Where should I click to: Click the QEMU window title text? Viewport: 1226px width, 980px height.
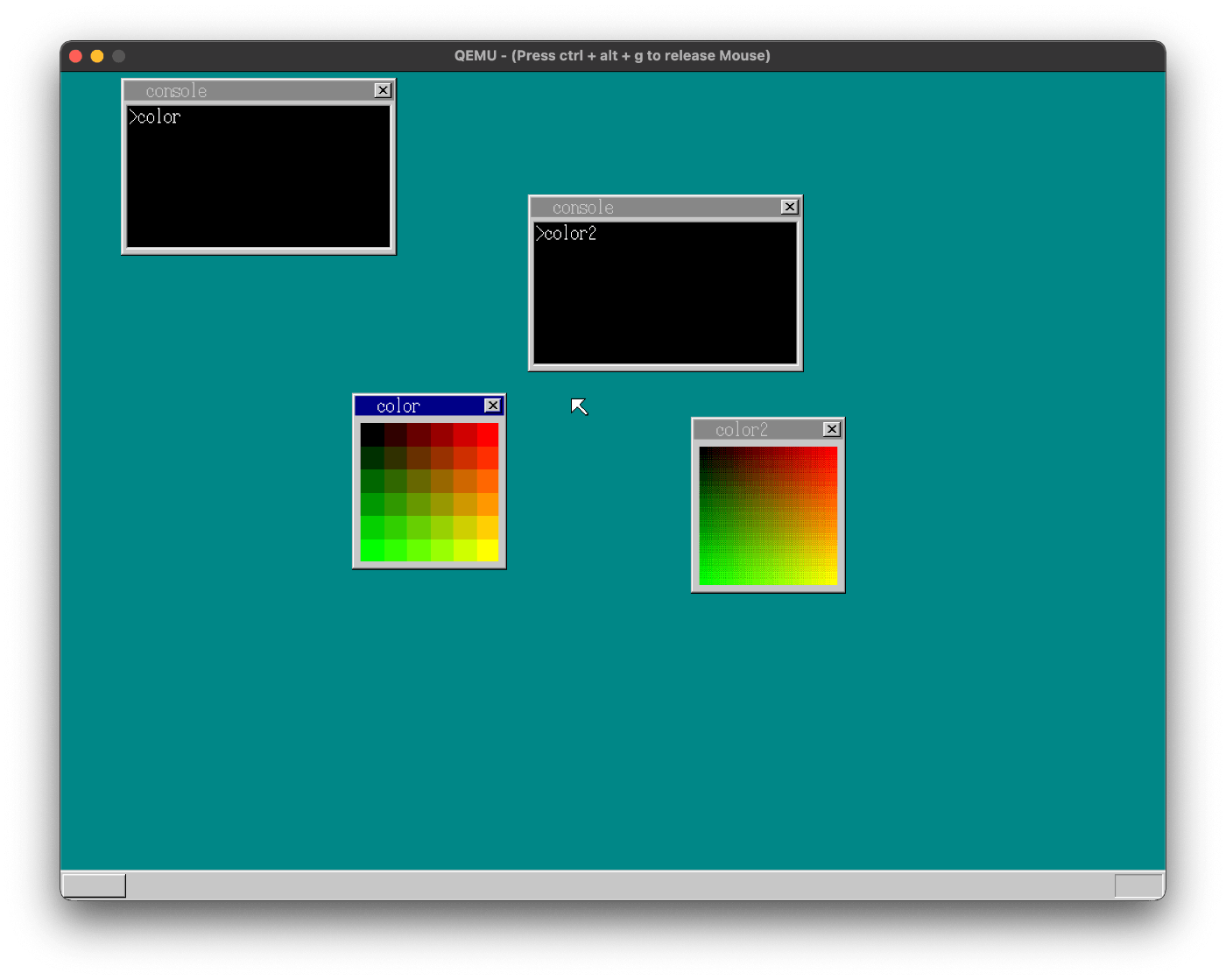click(x=612, y=55)
